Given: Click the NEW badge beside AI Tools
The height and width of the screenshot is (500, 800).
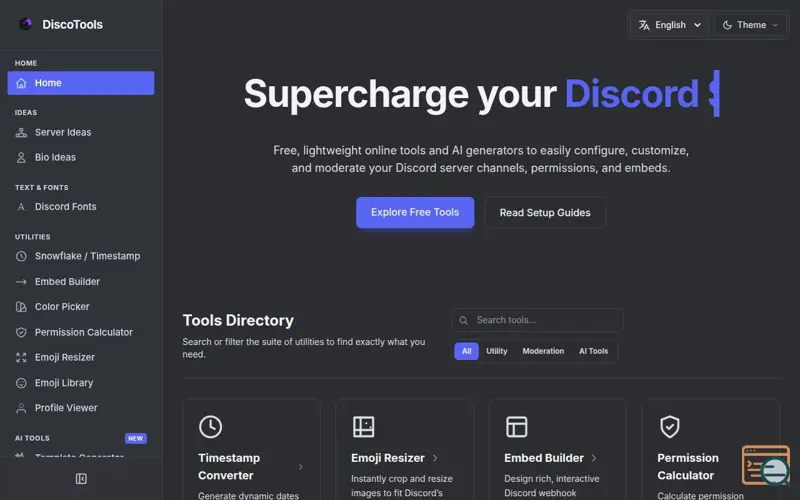Looking at the screenshot, I should click(136, 438).
